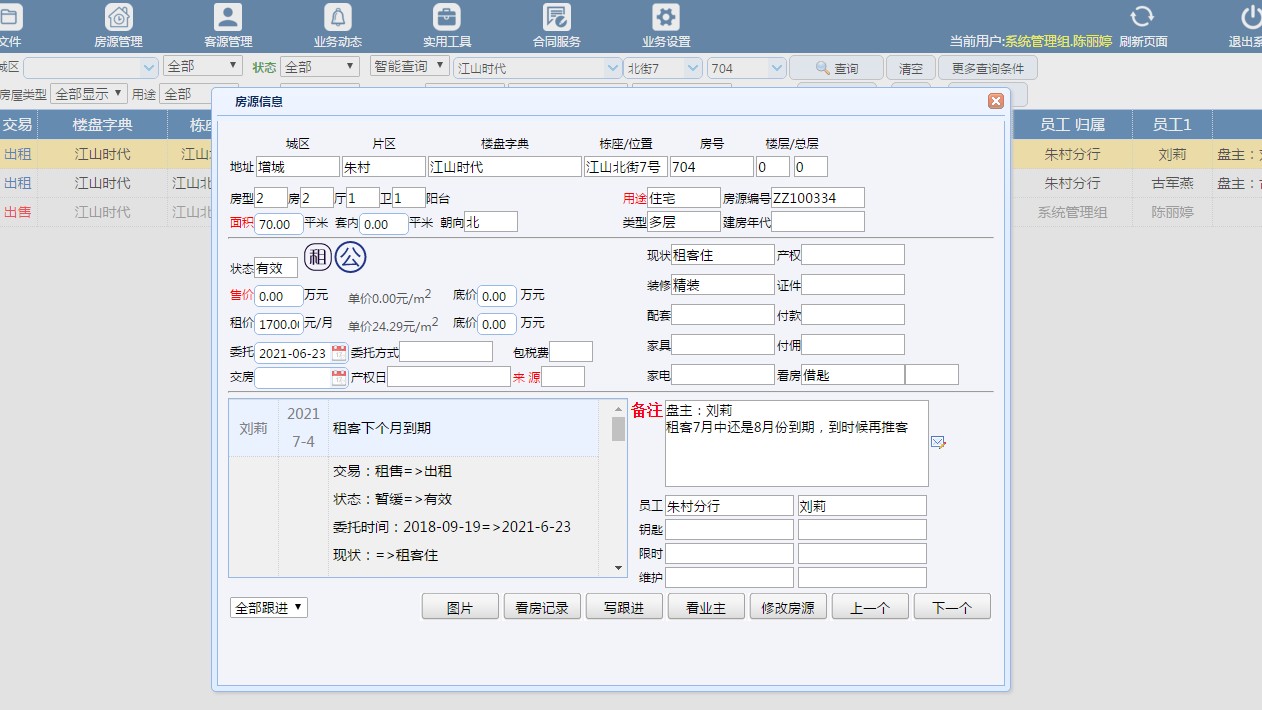The height and width of the screenshot is (710, 1262).
Task: Click the 写跟进 button
Action: tap(623, 607)
